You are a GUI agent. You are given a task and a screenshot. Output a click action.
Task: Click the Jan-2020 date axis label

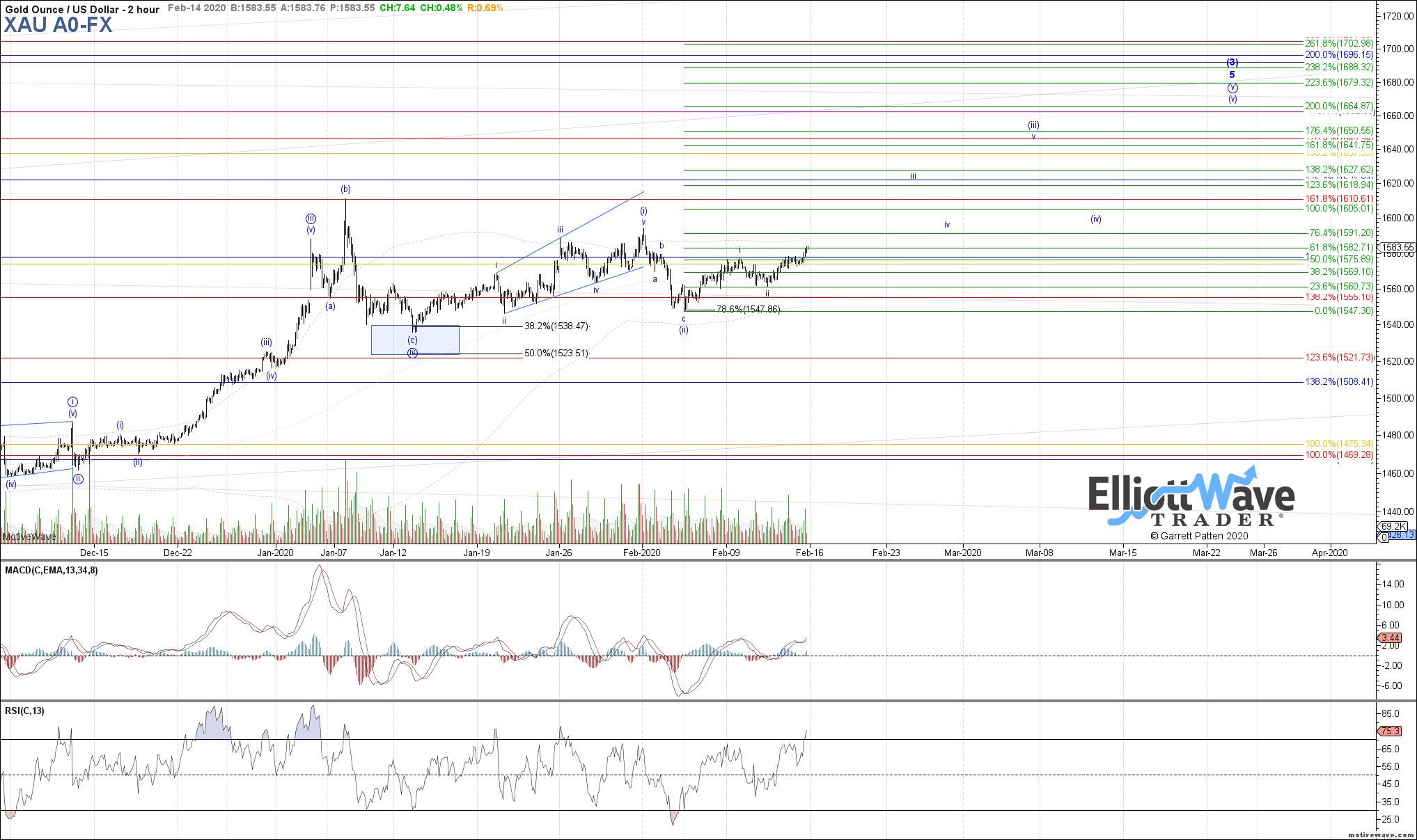tap(276, 553)
